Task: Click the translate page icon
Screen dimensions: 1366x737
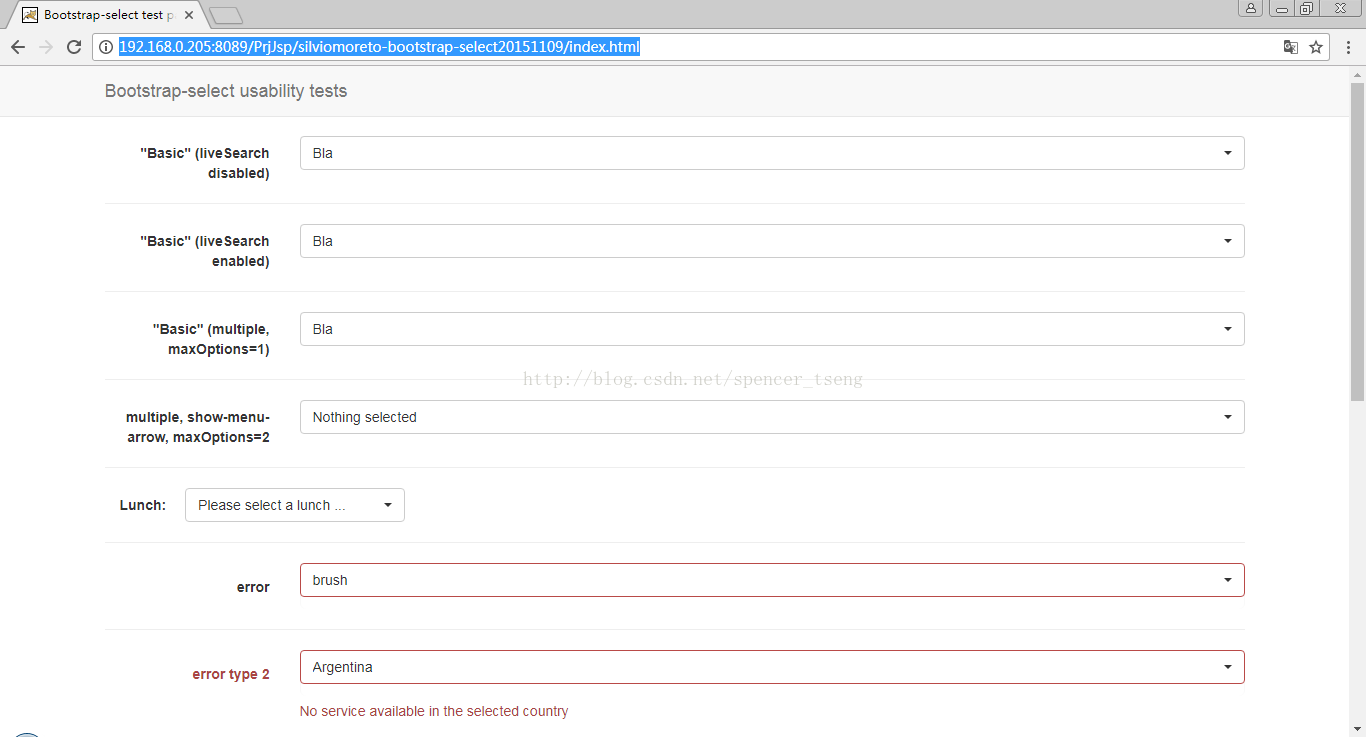Action: (1291, 47)
